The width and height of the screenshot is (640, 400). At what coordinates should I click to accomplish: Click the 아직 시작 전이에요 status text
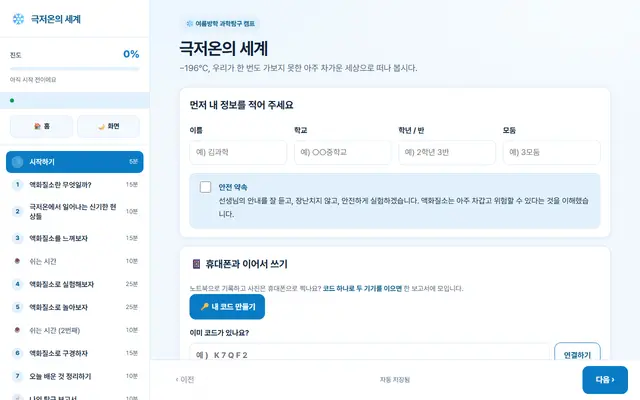click(33, 80)
